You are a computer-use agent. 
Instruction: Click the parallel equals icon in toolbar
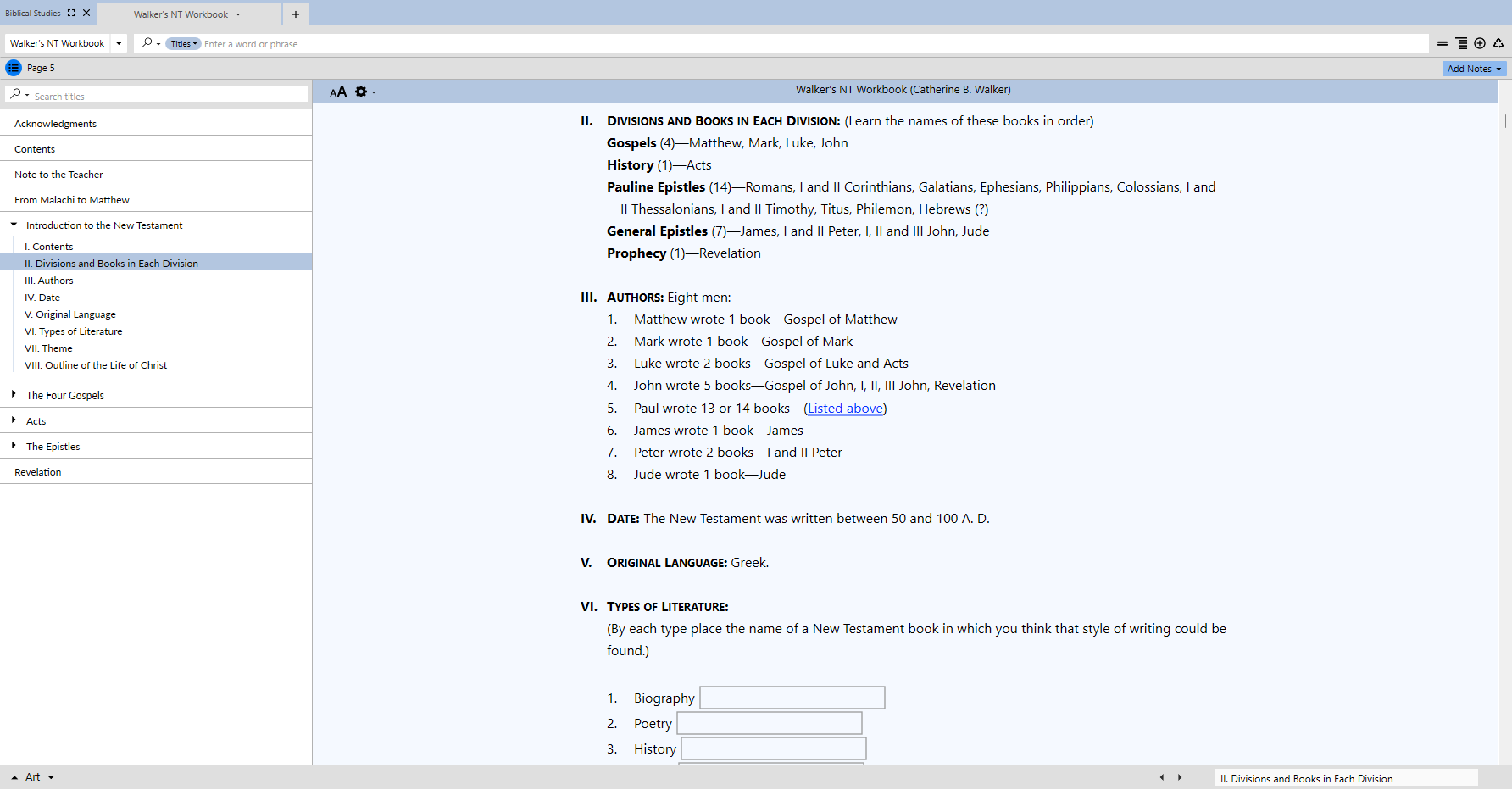click(1443, 43)
